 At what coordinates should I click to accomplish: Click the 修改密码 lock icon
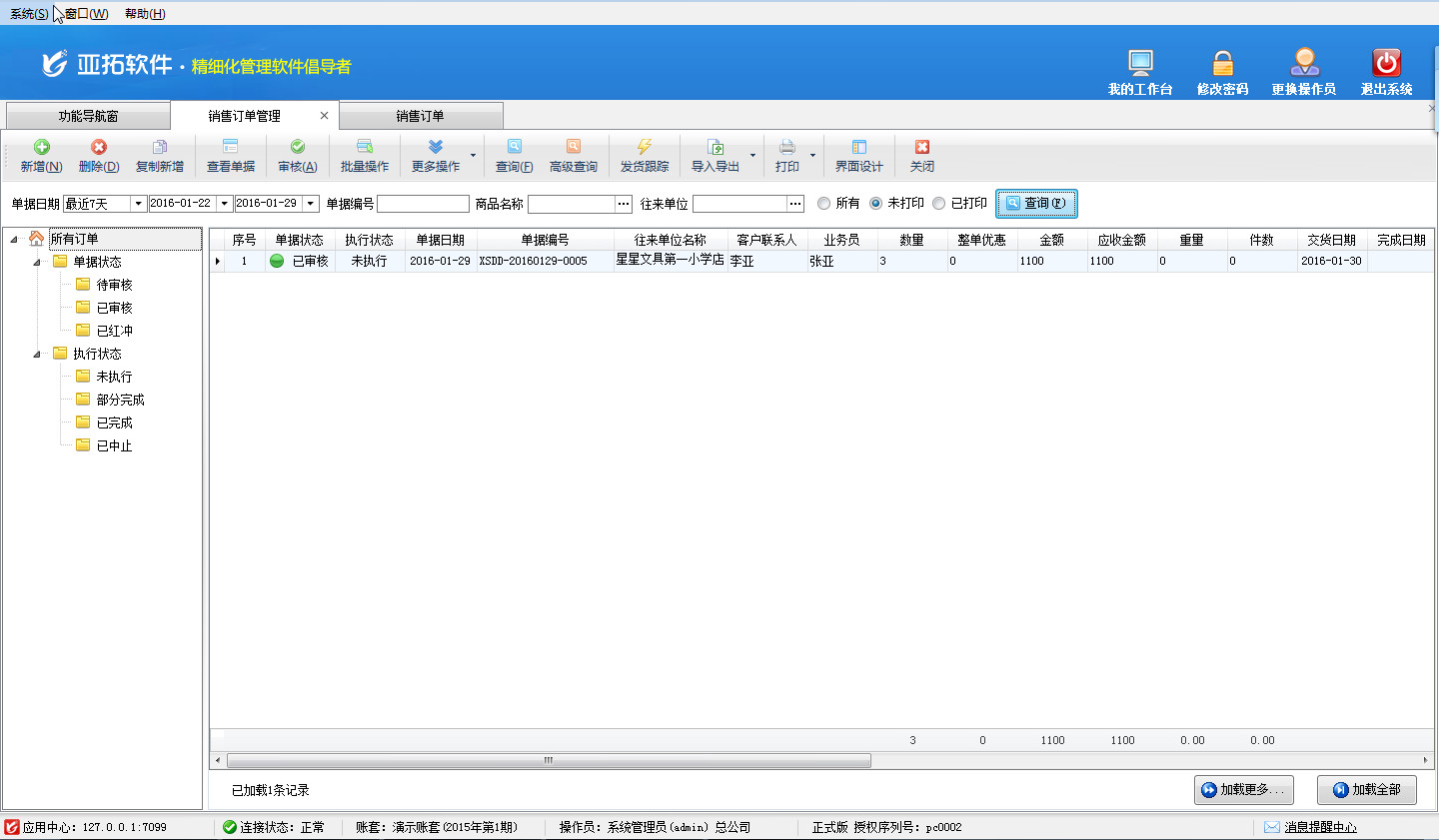(x=1222, y=63)
